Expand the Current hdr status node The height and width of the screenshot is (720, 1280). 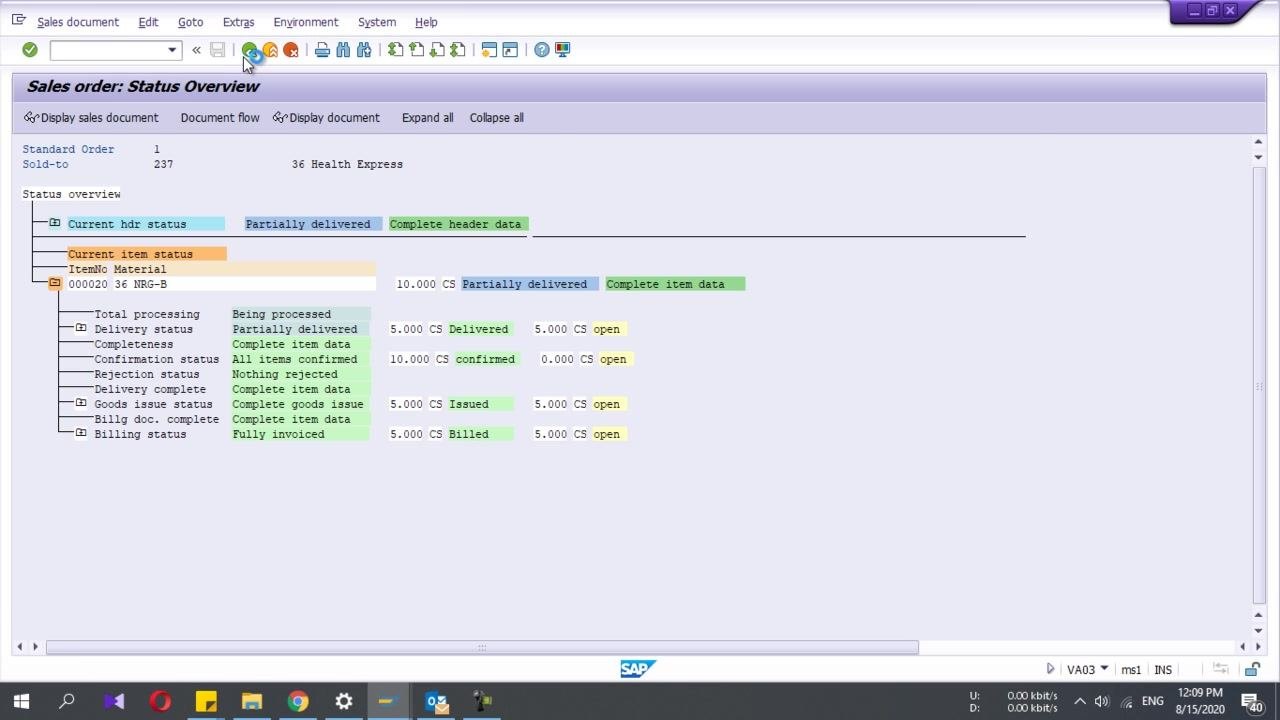55,223
